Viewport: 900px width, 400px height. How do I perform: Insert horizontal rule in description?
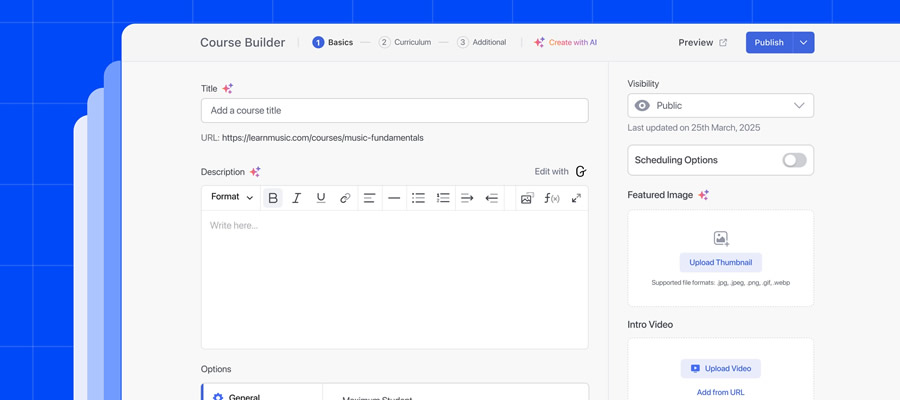click(394, 198)
